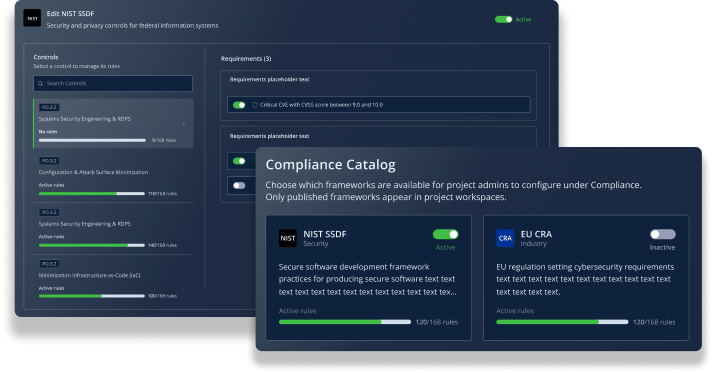This screenshot has height=373, width=713.
Task: Open the chevron dropdown next to header Active label
Action: 544,20
